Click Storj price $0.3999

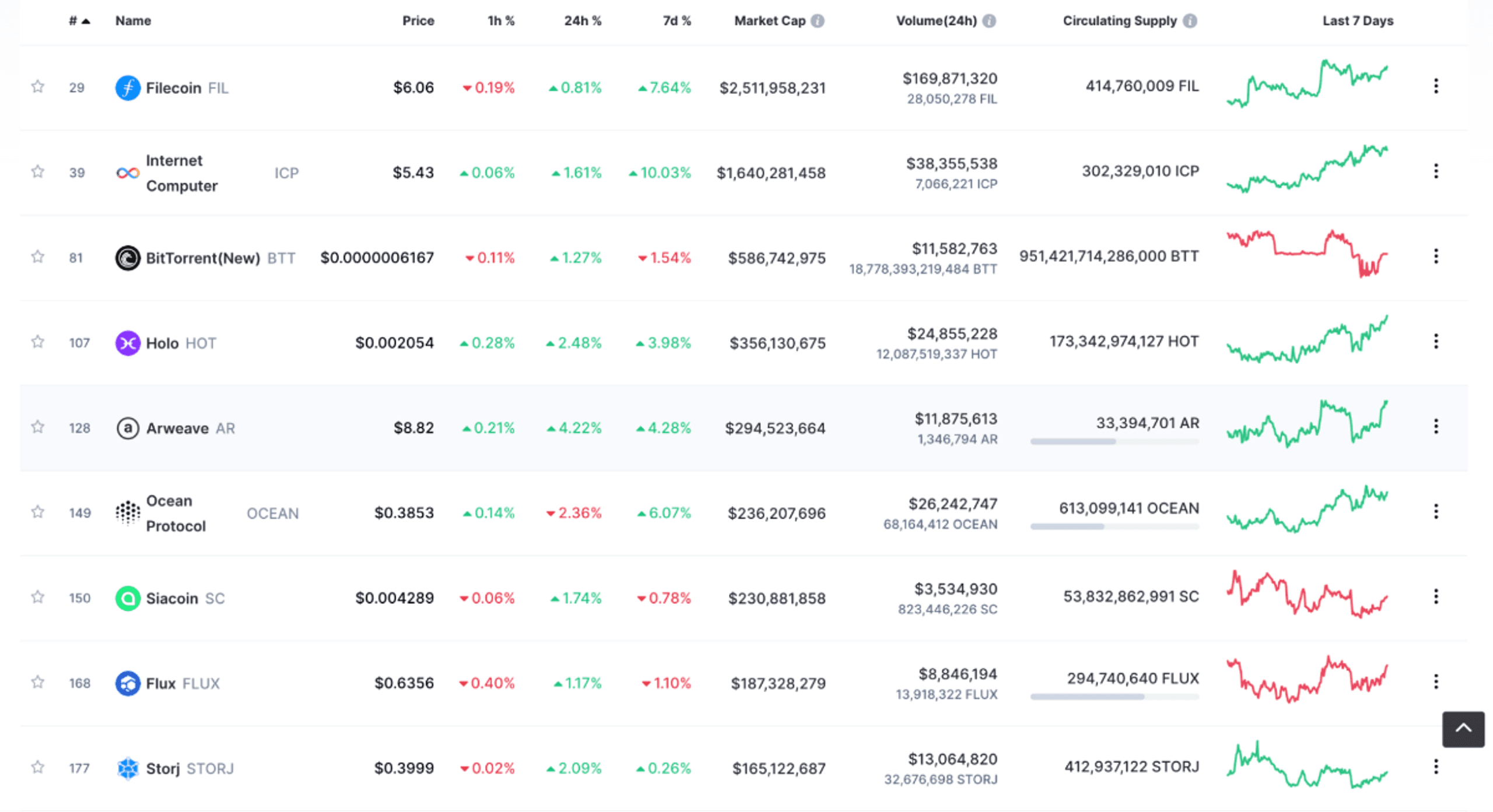pyautogui.click(x=404, y=768)
